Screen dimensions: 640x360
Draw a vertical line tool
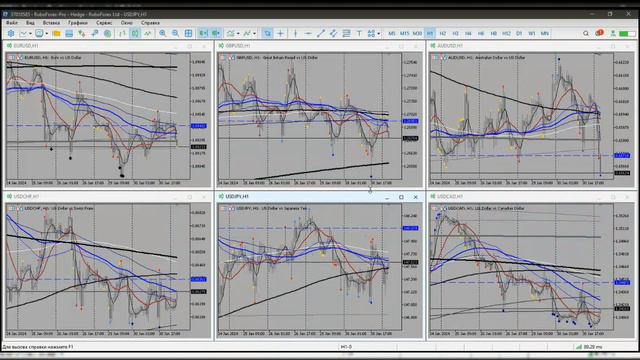pos(296,33)
